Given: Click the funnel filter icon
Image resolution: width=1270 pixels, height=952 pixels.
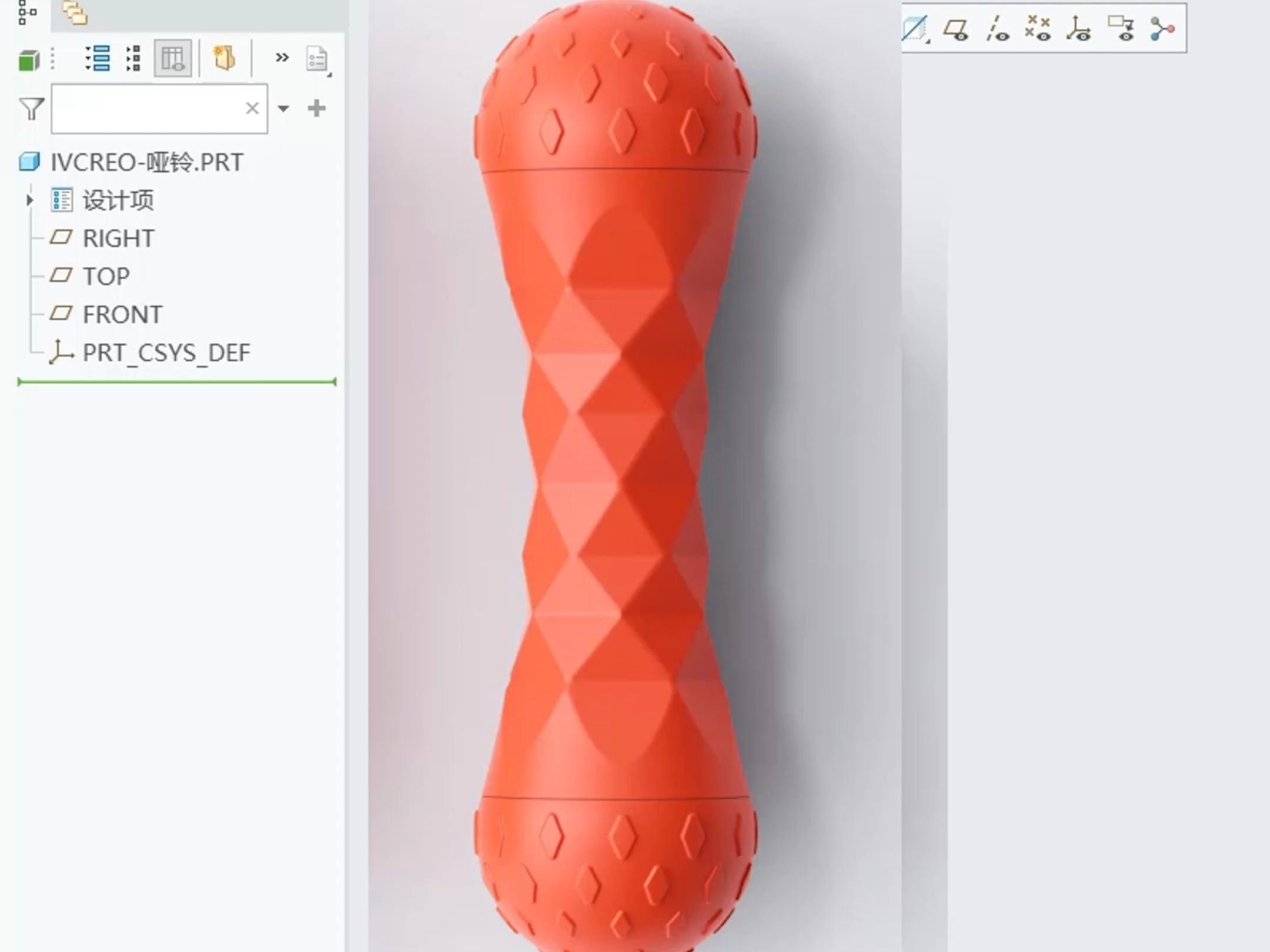Looking at the screenshot, I should point(32,109).
